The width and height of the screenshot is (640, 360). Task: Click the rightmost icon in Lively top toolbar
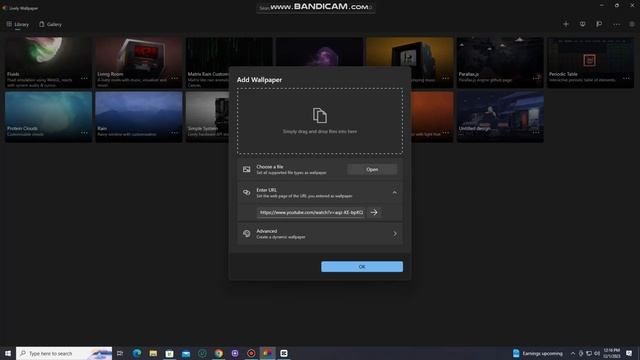[x=632, y=24]
